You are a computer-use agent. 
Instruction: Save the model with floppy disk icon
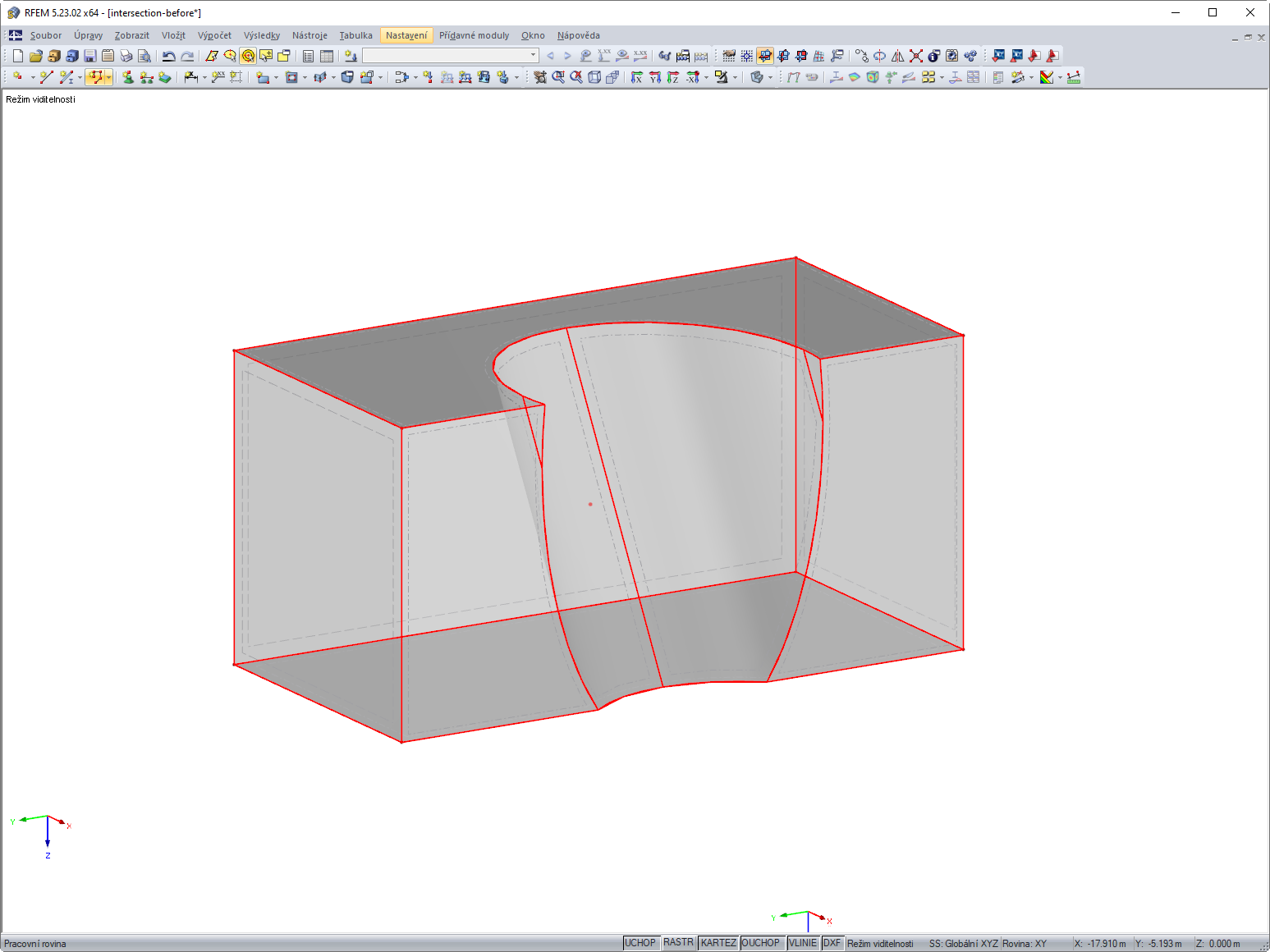[90, 56]
